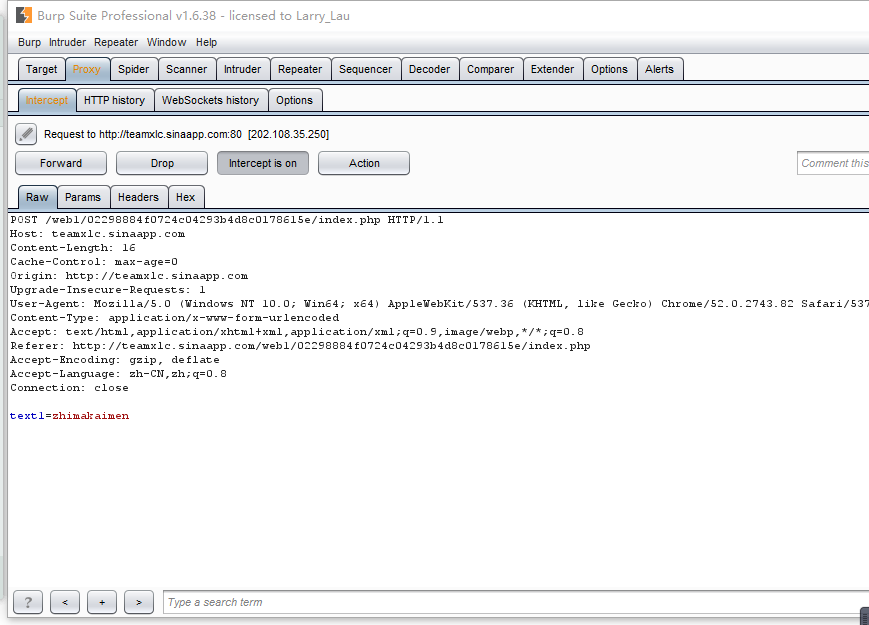Open the HTTP history sub-tab

114,100
